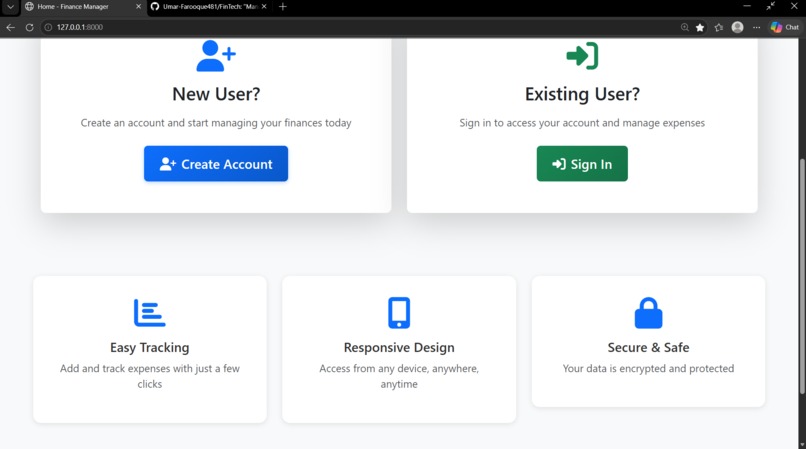Close the Home - Finance Manager tab
The width and height of the screenshot is (806, 449).
click(138, 7)
